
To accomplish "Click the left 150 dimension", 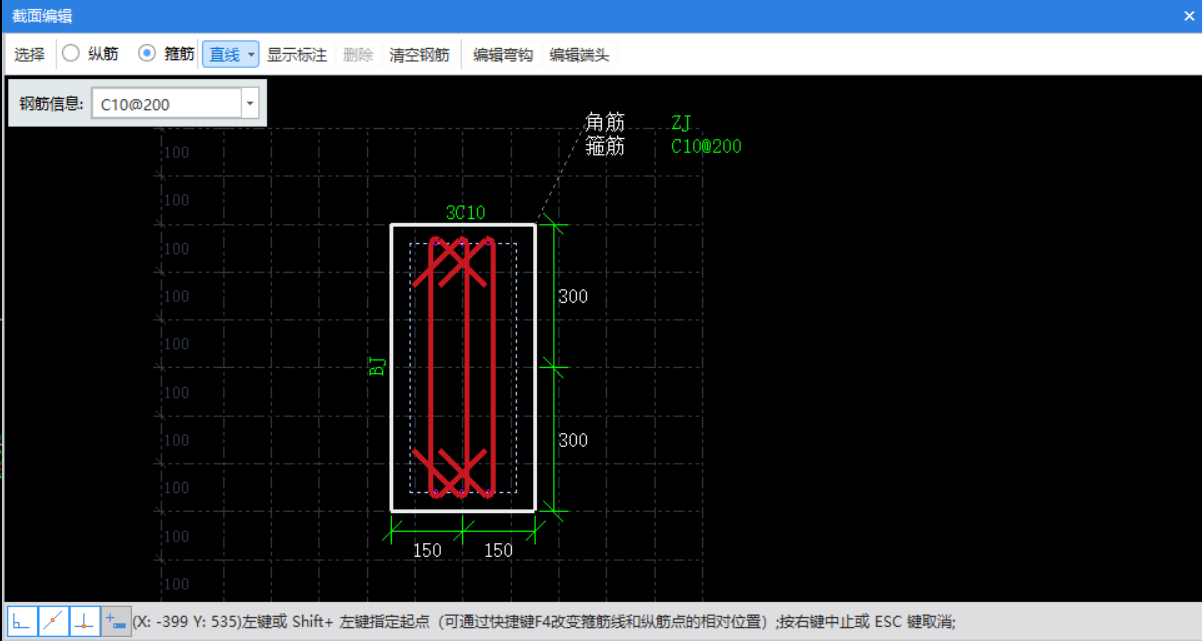I will click(427, 550).
